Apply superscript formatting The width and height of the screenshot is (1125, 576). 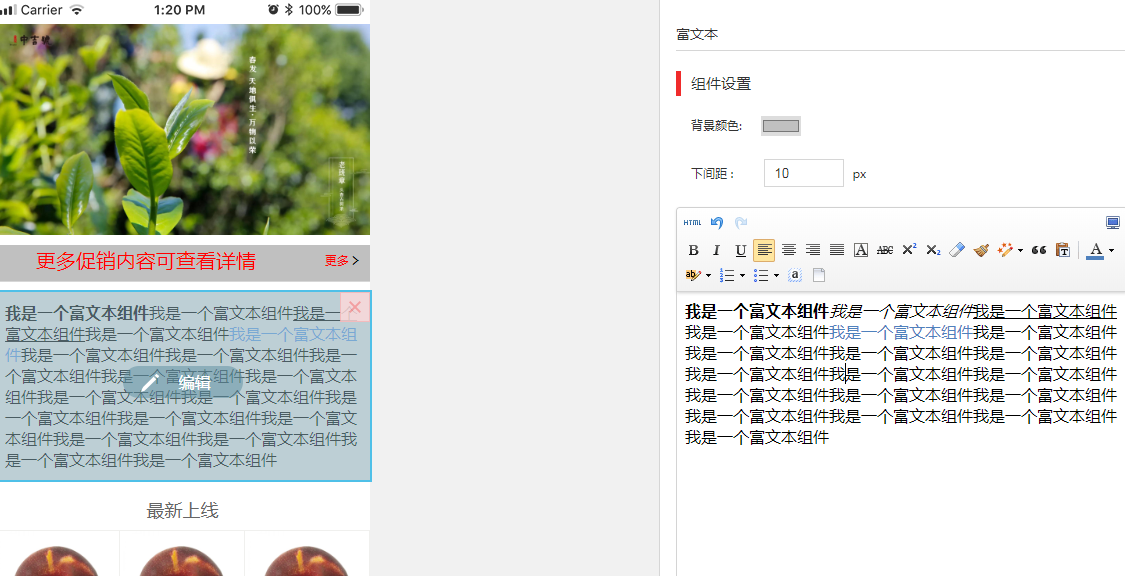(909, 250)
